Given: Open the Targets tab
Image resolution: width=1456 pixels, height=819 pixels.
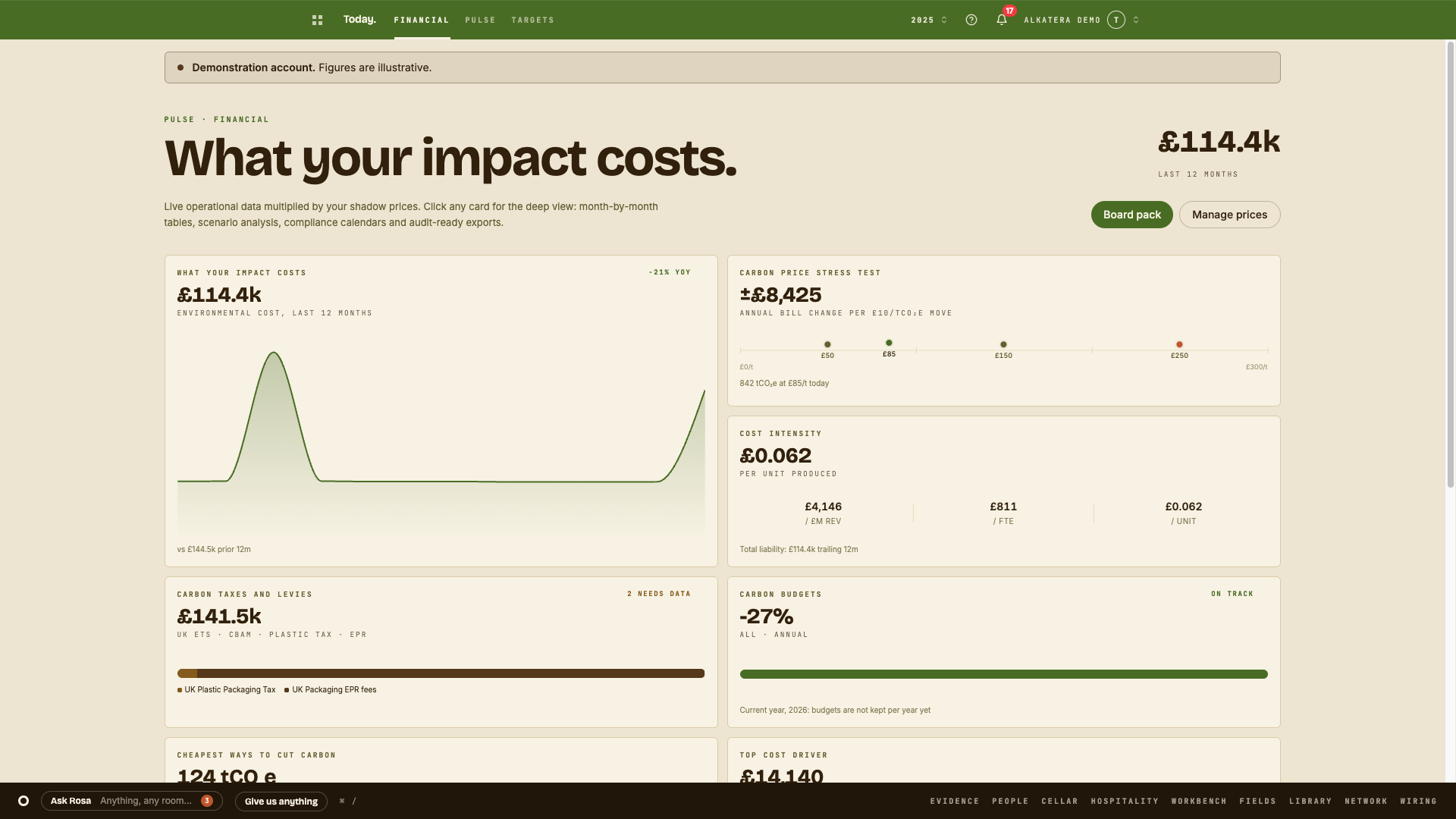Looking at the screenshot, I should (532, 20).
